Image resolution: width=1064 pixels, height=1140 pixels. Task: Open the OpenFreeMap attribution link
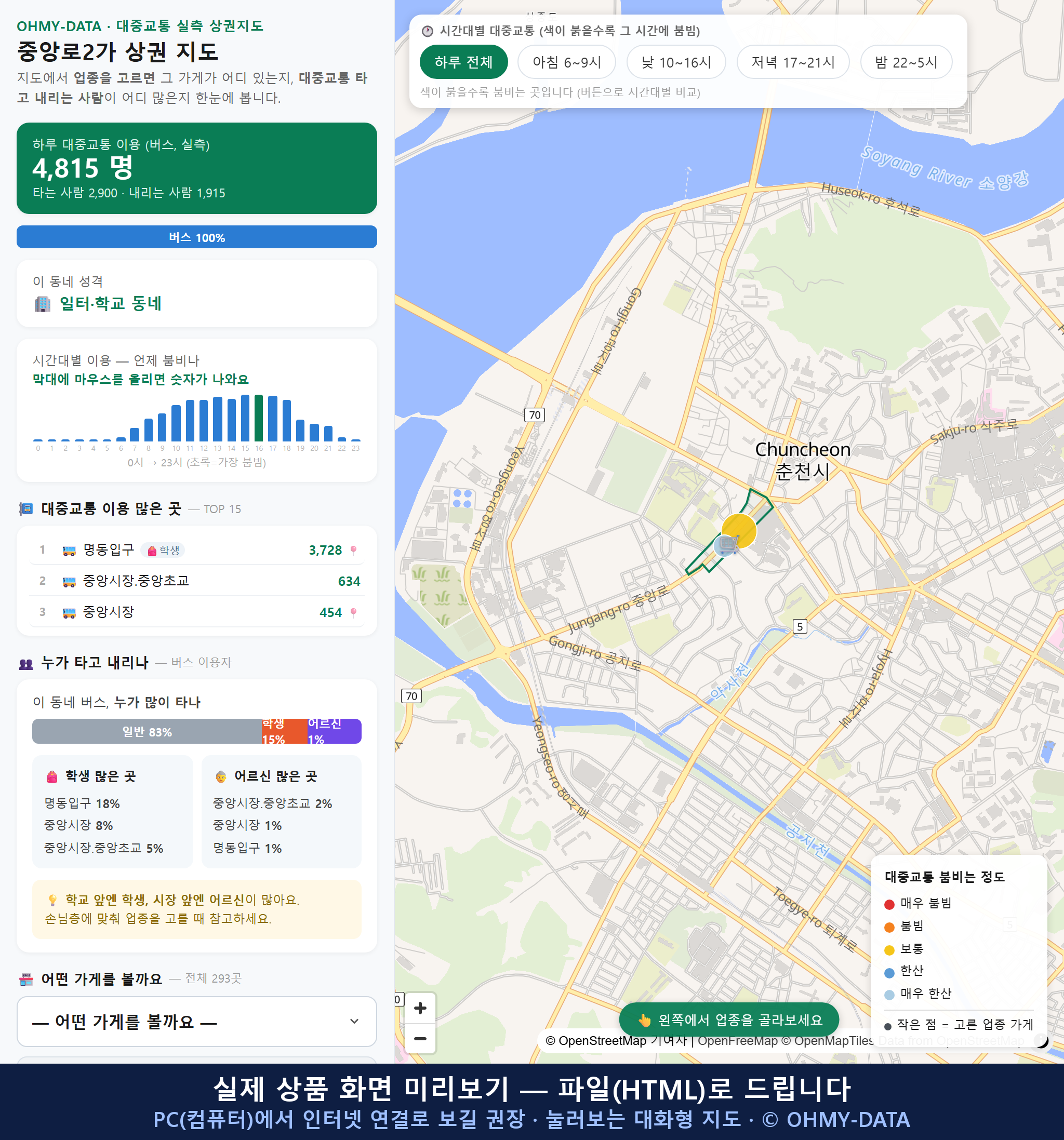tap(738, 1040)
